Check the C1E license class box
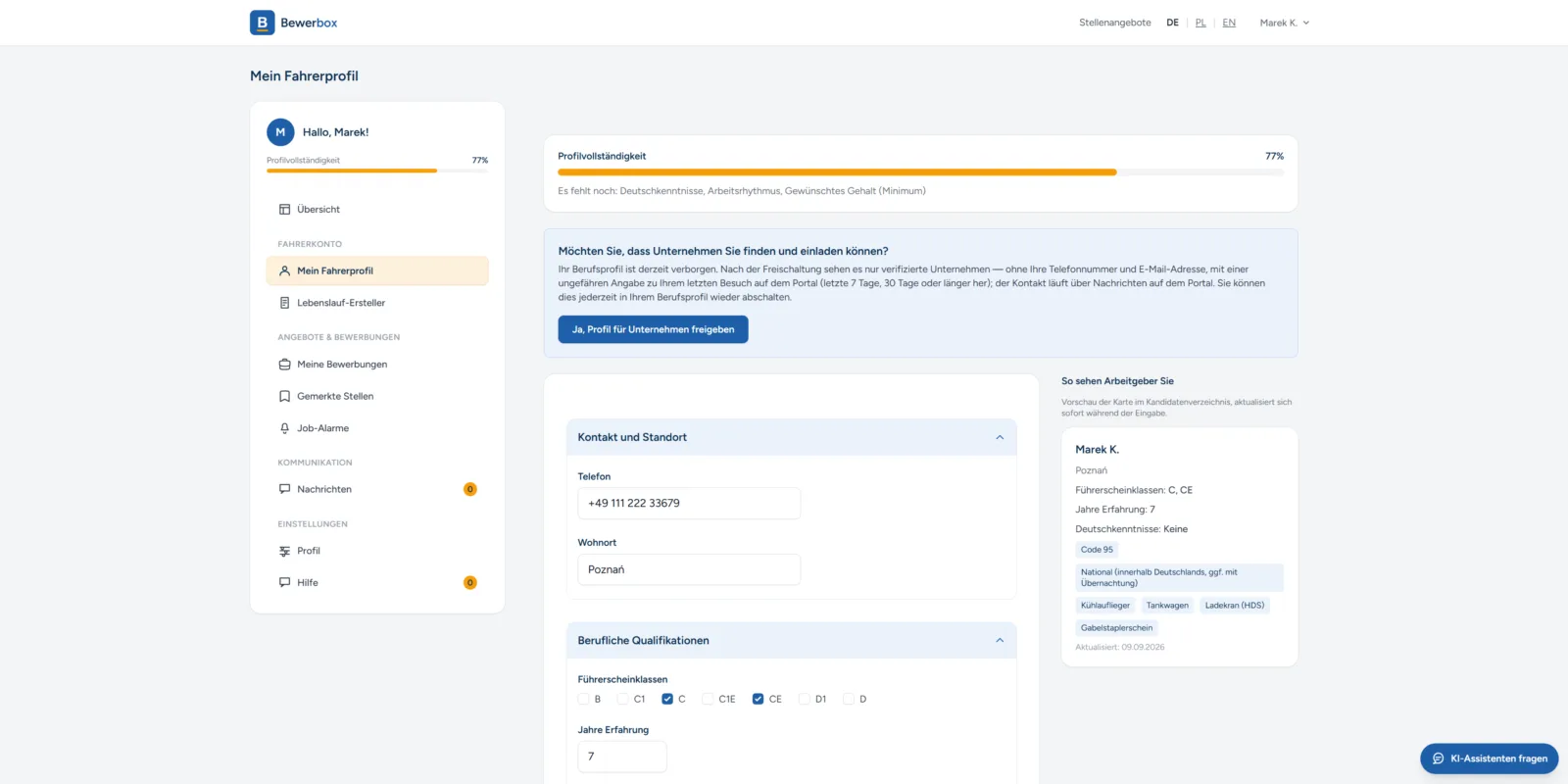Viewport: 1568px width, 784px height. [708, 700]
